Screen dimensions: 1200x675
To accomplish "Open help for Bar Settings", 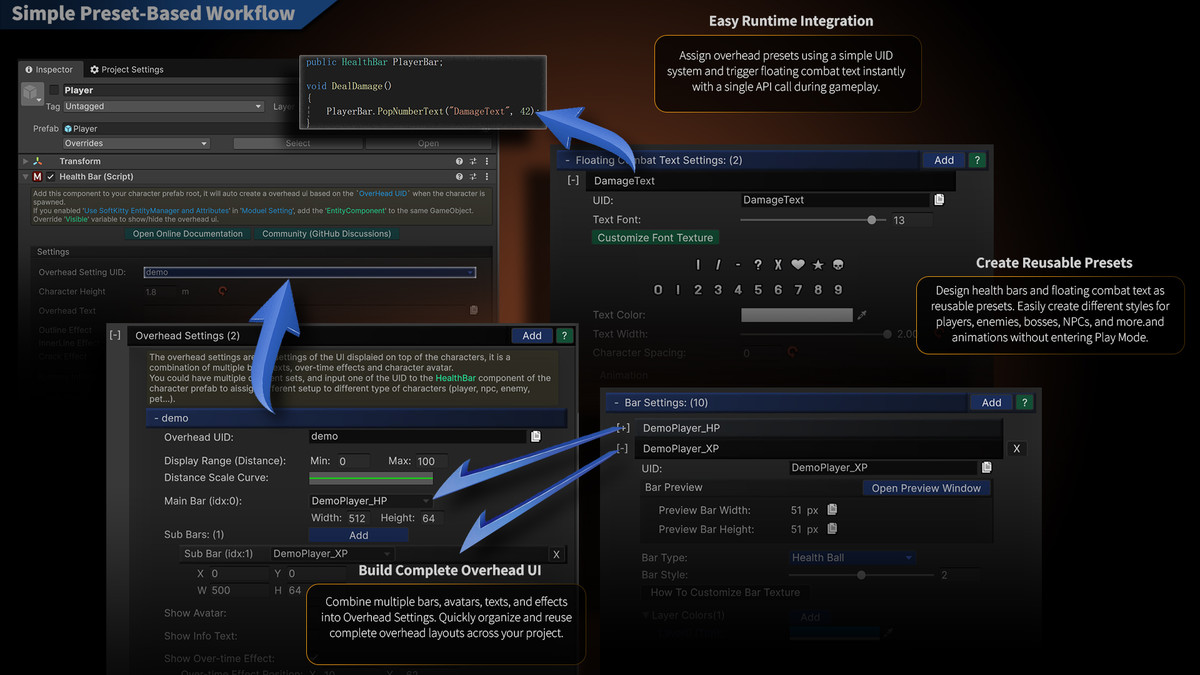I will (1025, 402).
